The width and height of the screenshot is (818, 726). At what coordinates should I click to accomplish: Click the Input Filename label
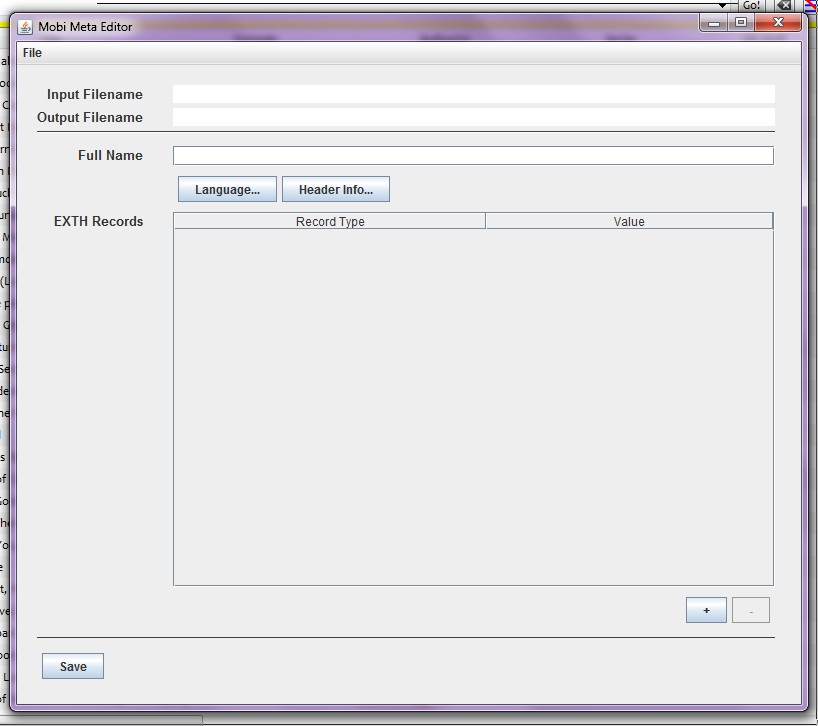click(94, 94)
